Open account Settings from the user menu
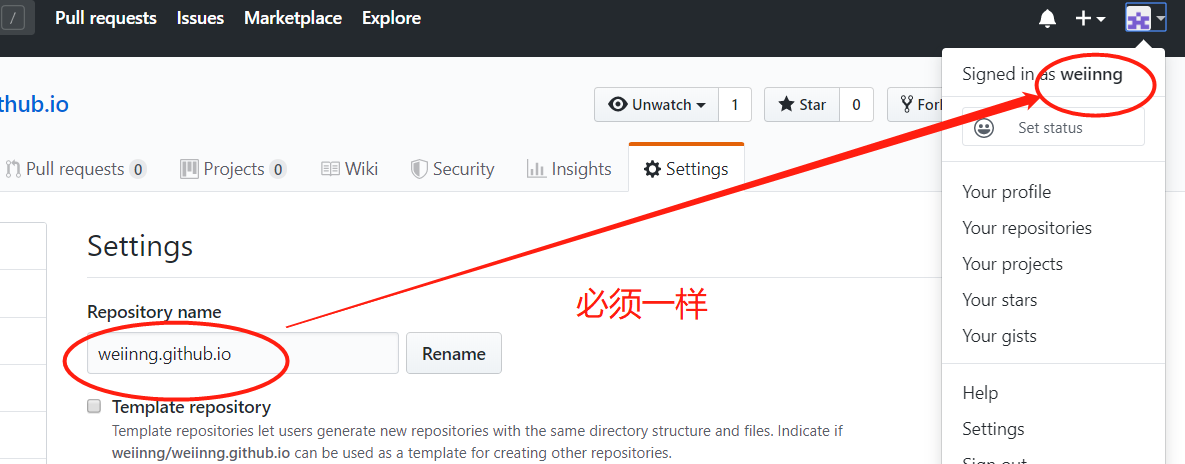The height and width of the screenshot is (464, 1185). tap(993, 429)
